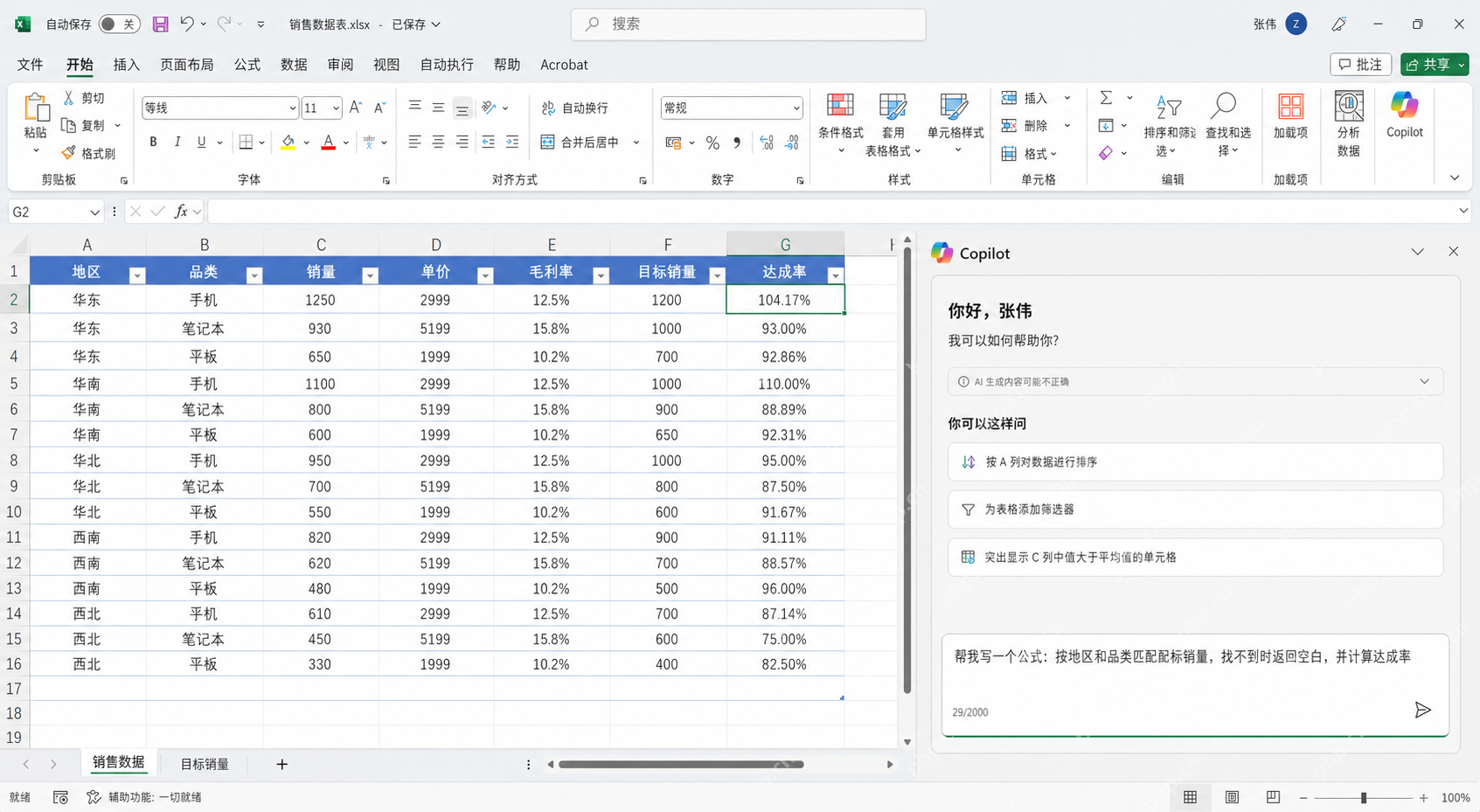
Task: Open filter dropdown for 达成率 column
Action: (835, 275)
